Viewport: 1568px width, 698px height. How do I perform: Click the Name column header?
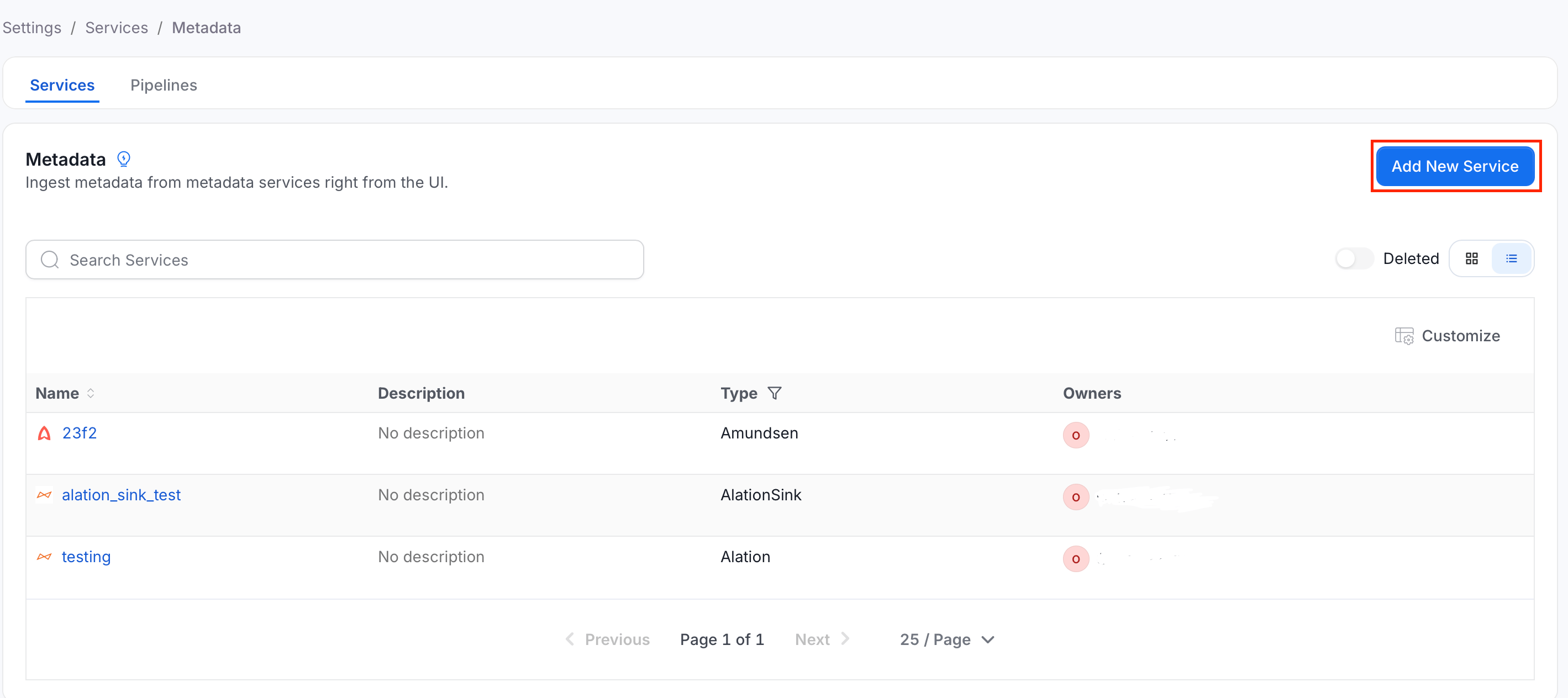click(x=57, y=393)
